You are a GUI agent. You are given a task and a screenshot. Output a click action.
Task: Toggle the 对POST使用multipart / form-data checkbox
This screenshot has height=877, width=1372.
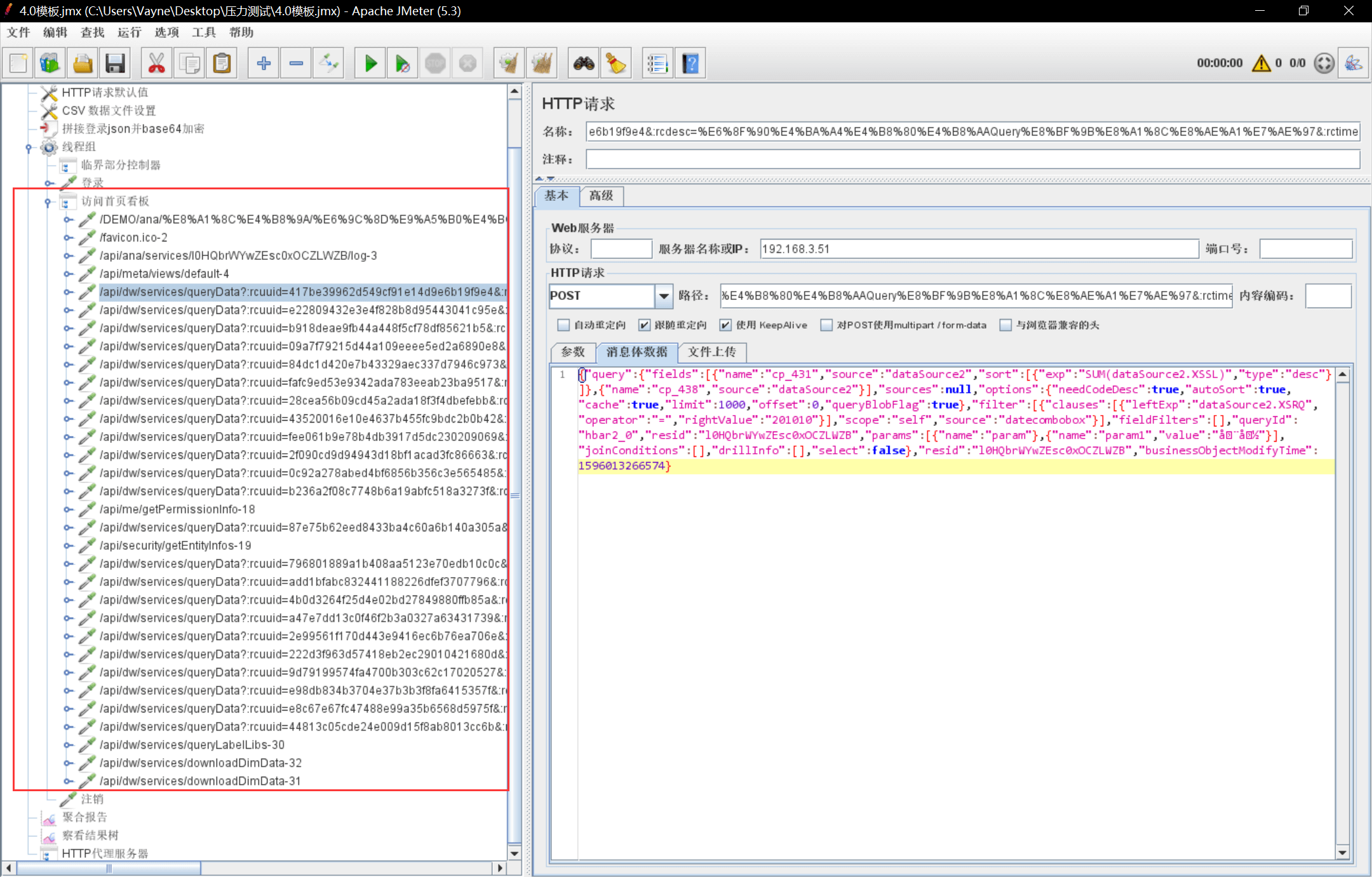826,325
